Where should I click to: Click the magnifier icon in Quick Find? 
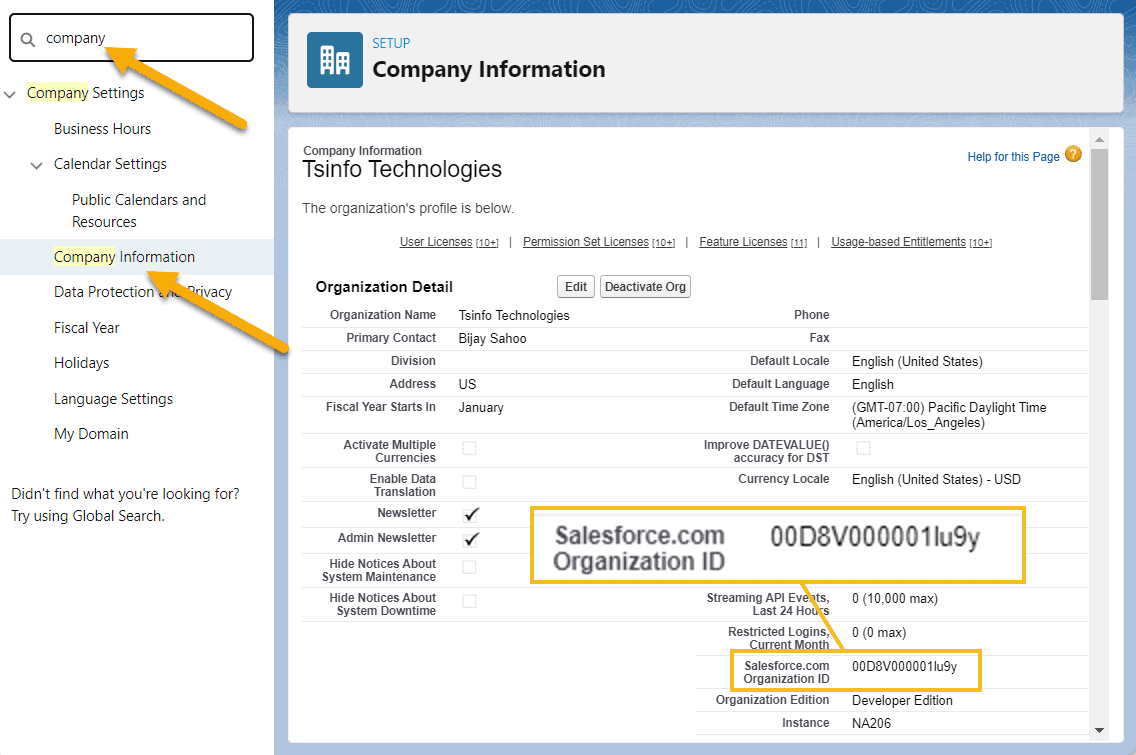[x=28, y=37]
